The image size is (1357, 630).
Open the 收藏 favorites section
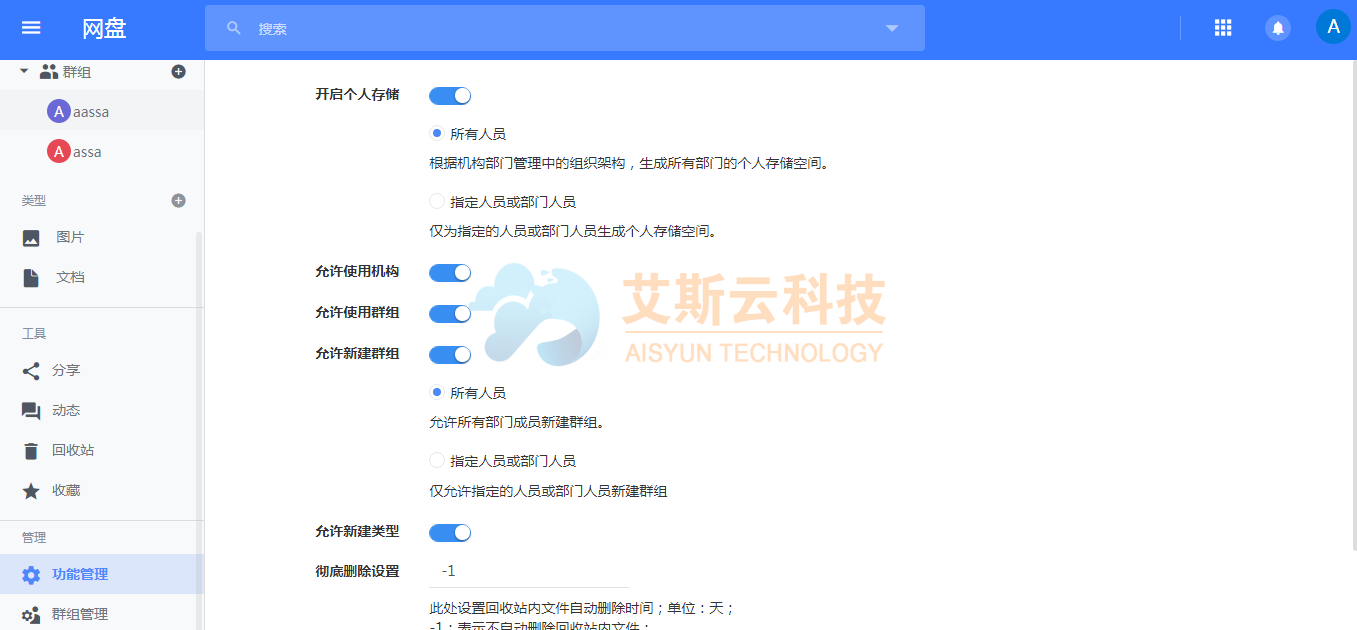click(66, 490)
